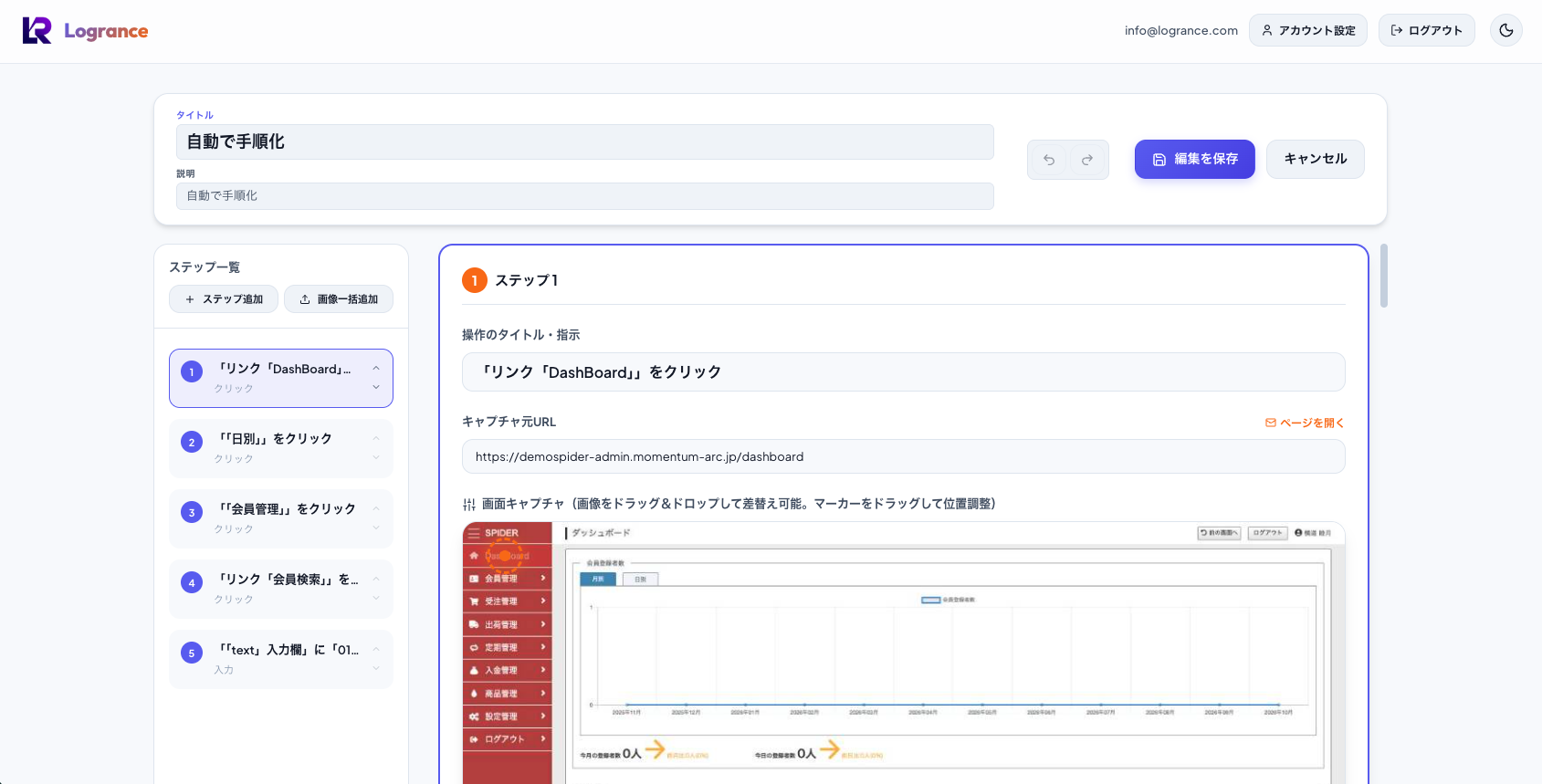
Task: Toggle dark mode with the moon icon
Action: (1506, 30)
